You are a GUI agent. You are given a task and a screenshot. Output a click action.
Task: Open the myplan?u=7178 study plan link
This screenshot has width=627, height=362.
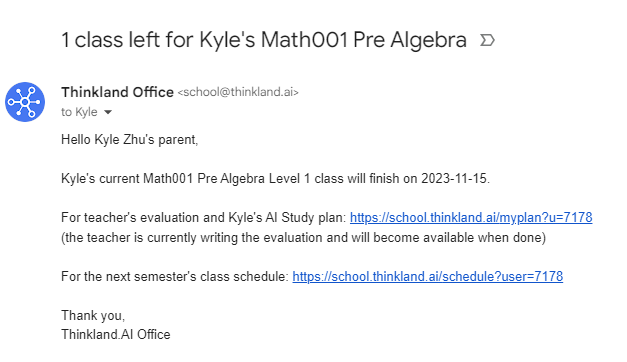coord(471,217)
